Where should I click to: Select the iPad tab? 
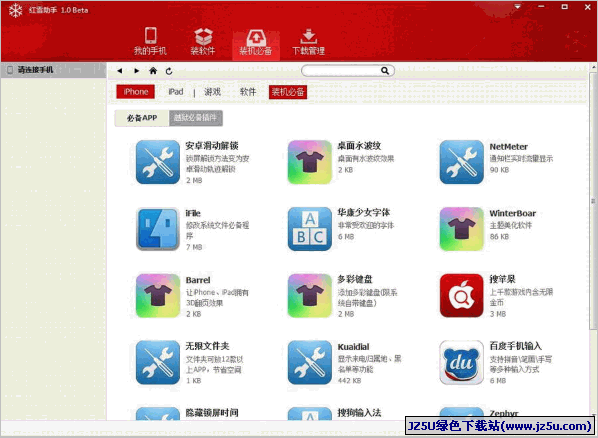pyautogui.click(x=176, y=92)
